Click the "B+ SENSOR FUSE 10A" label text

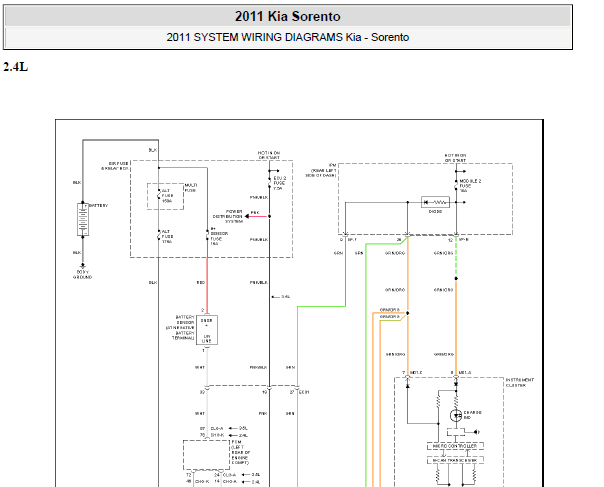click(219, 236)
